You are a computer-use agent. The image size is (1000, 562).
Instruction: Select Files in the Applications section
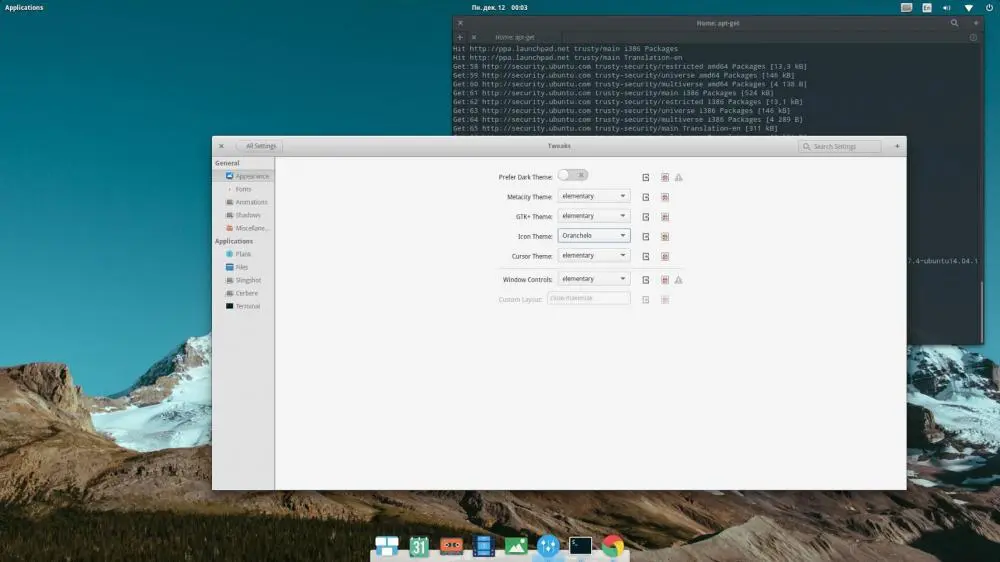[244, 267]
